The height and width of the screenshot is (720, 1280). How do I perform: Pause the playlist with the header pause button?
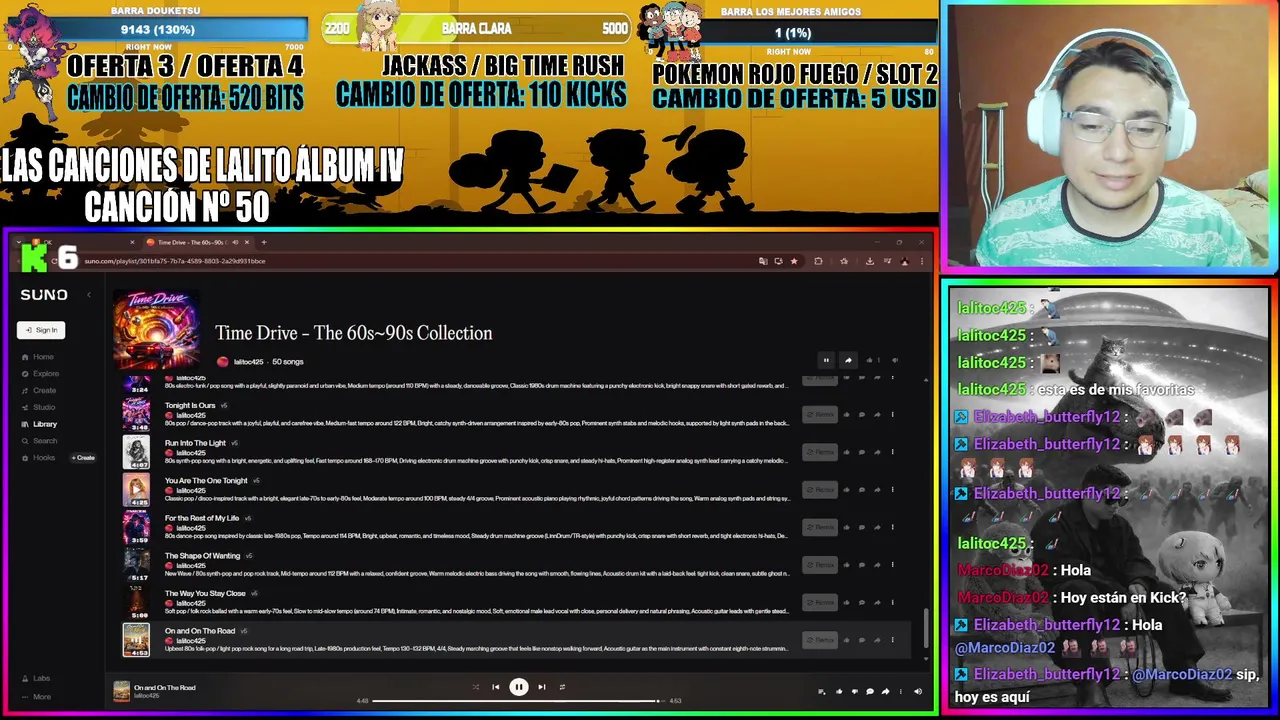point(826,360)
